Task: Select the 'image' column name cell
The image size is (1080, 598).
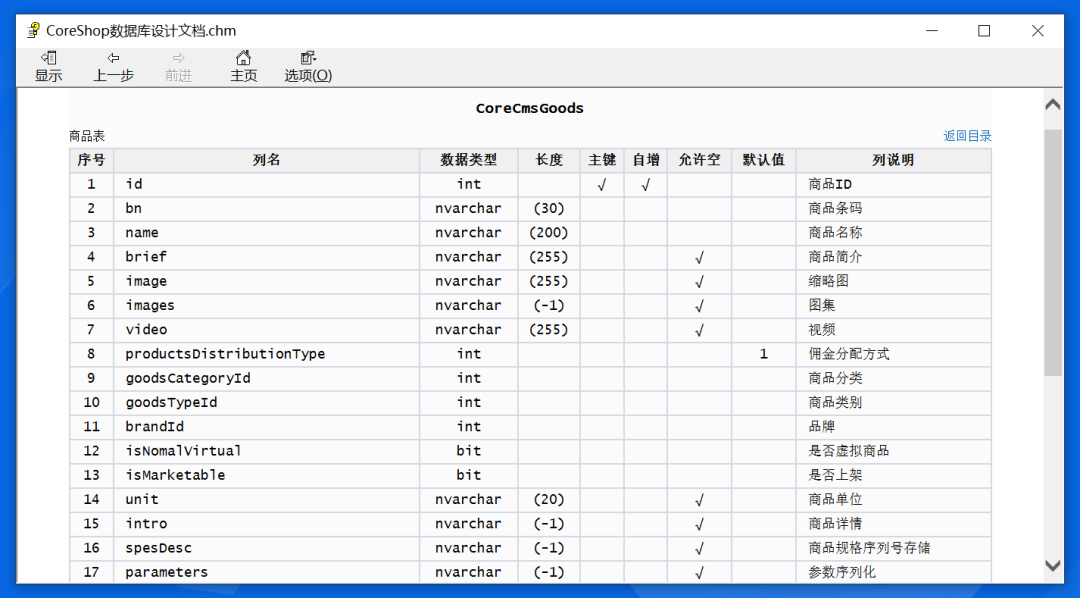Action: (x=267, y=281)
